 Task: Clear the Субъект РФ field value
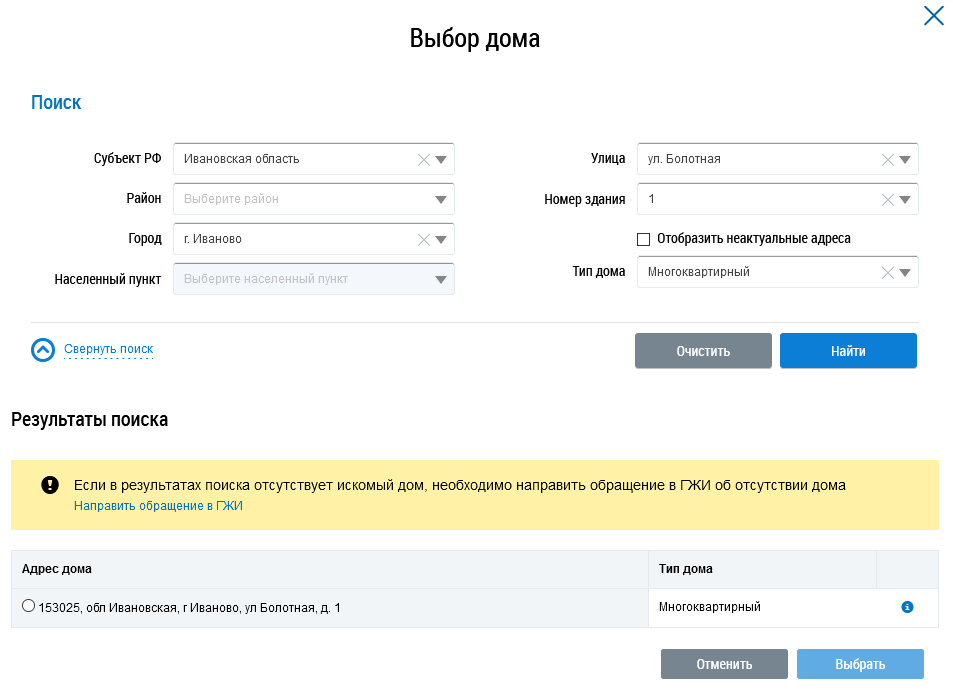(423, 159)
